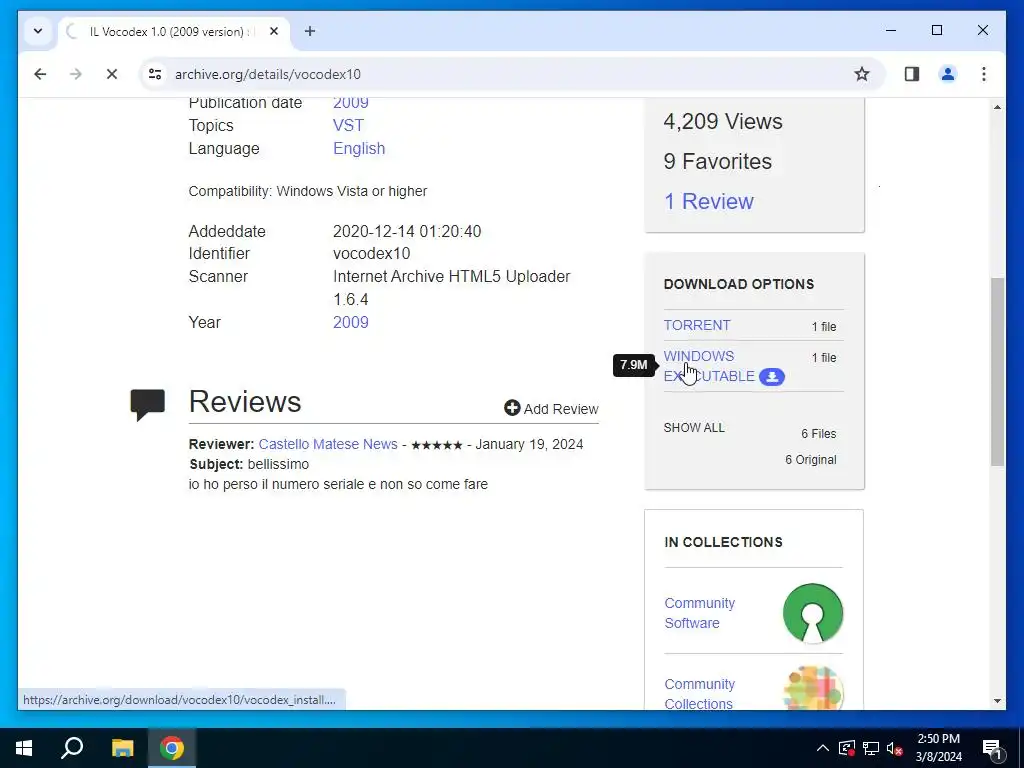Click the page vertical scrollbar thumb

pyautogui.click(x=997, y=372)
